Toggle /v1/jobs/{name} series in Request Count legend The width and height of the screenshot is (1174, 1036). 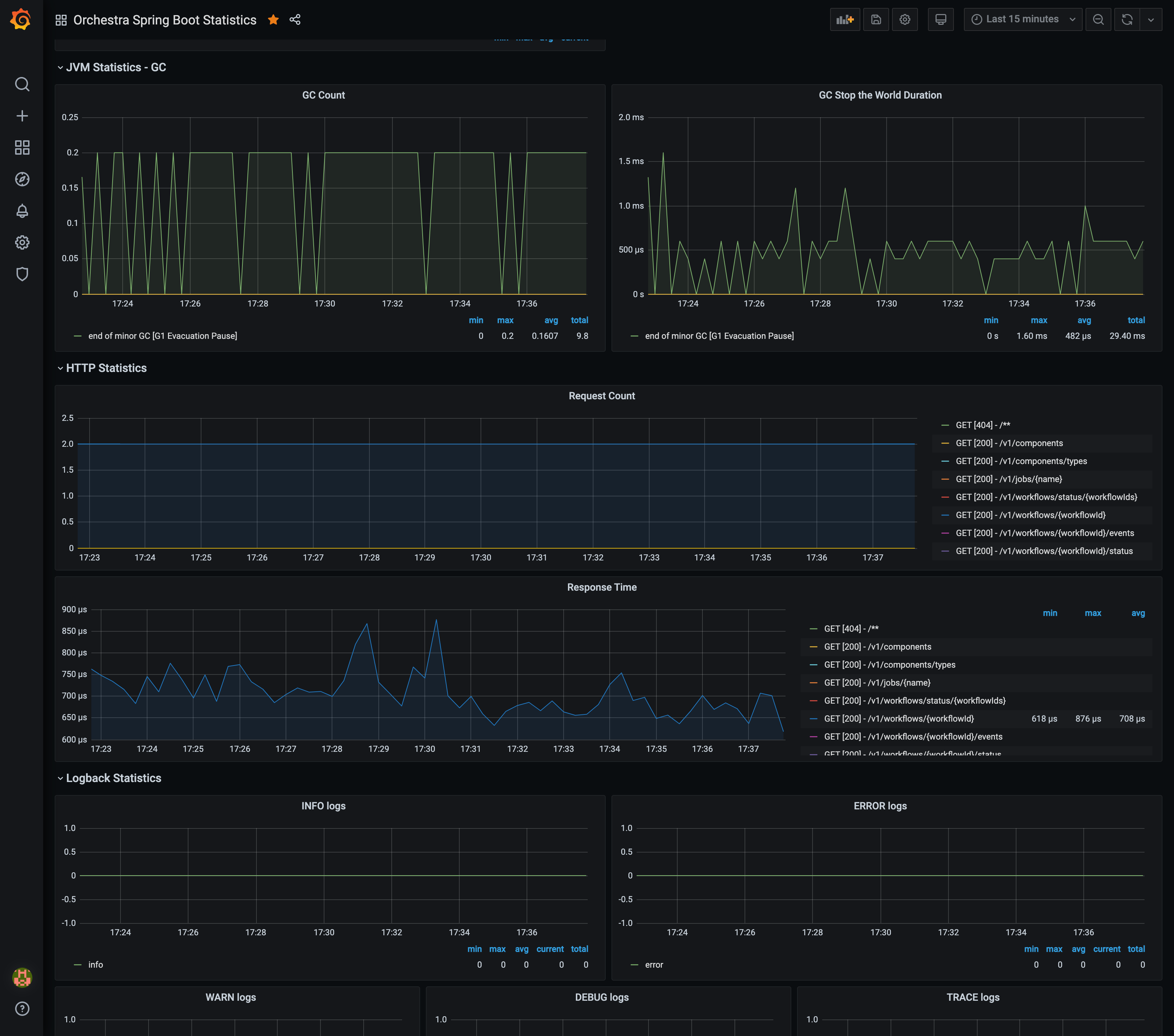click(x=1009, y=479)
